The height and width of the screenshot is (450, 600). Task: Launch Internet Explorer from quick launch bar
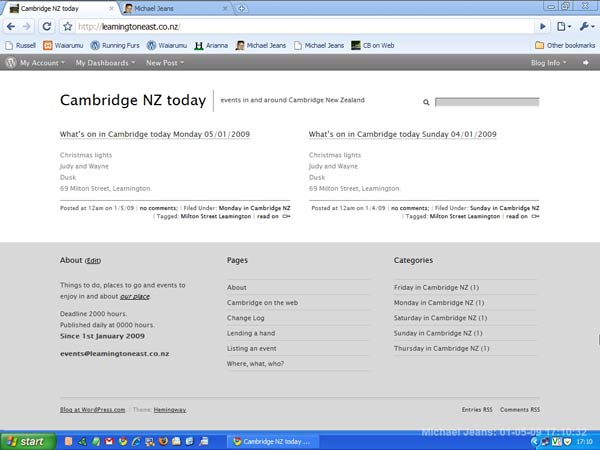(x=136, y=442)
